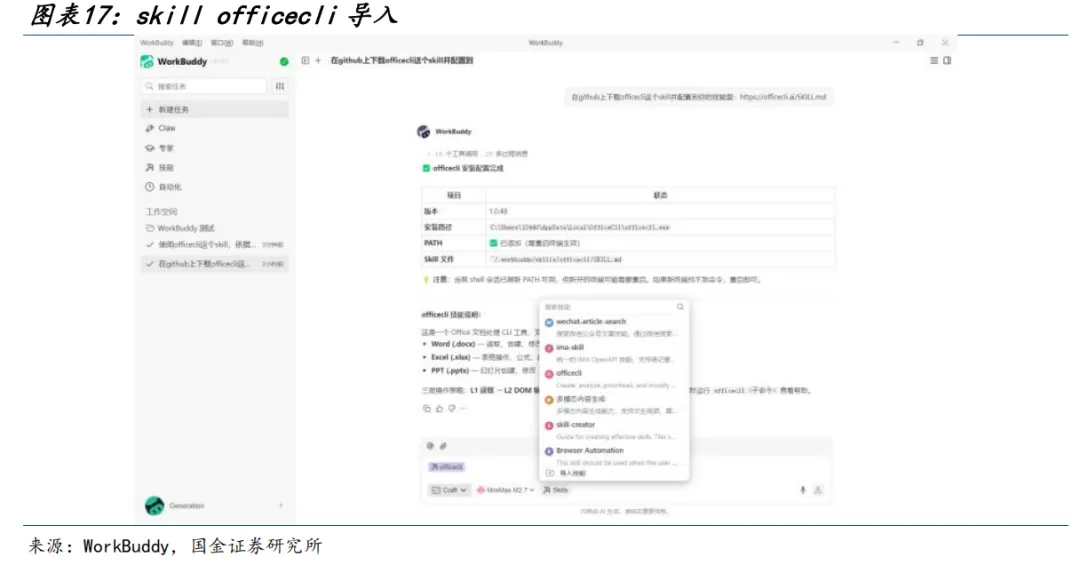Click the SKILL.md path cell in table
The image size is (1080, 565).
660,259
